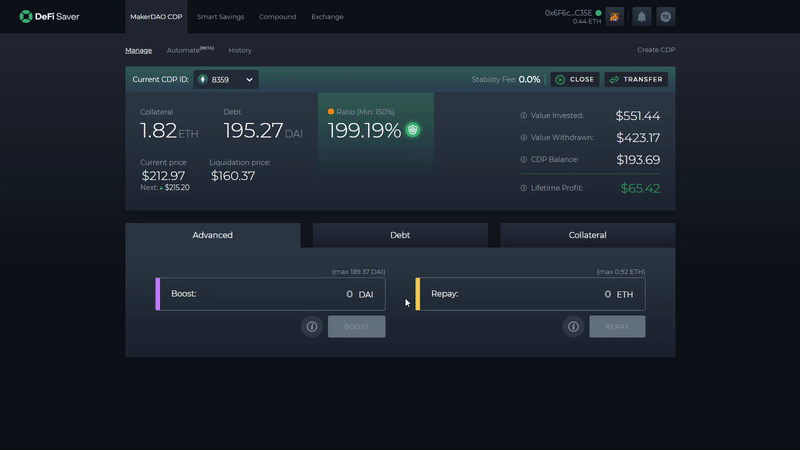
Task: Click the ETH icon in CDP selector
Action: point(203,80)
